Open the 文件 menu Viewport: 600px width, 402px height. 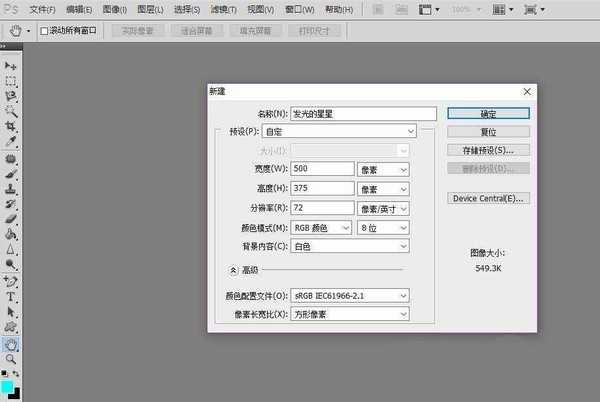pos(42,8)
